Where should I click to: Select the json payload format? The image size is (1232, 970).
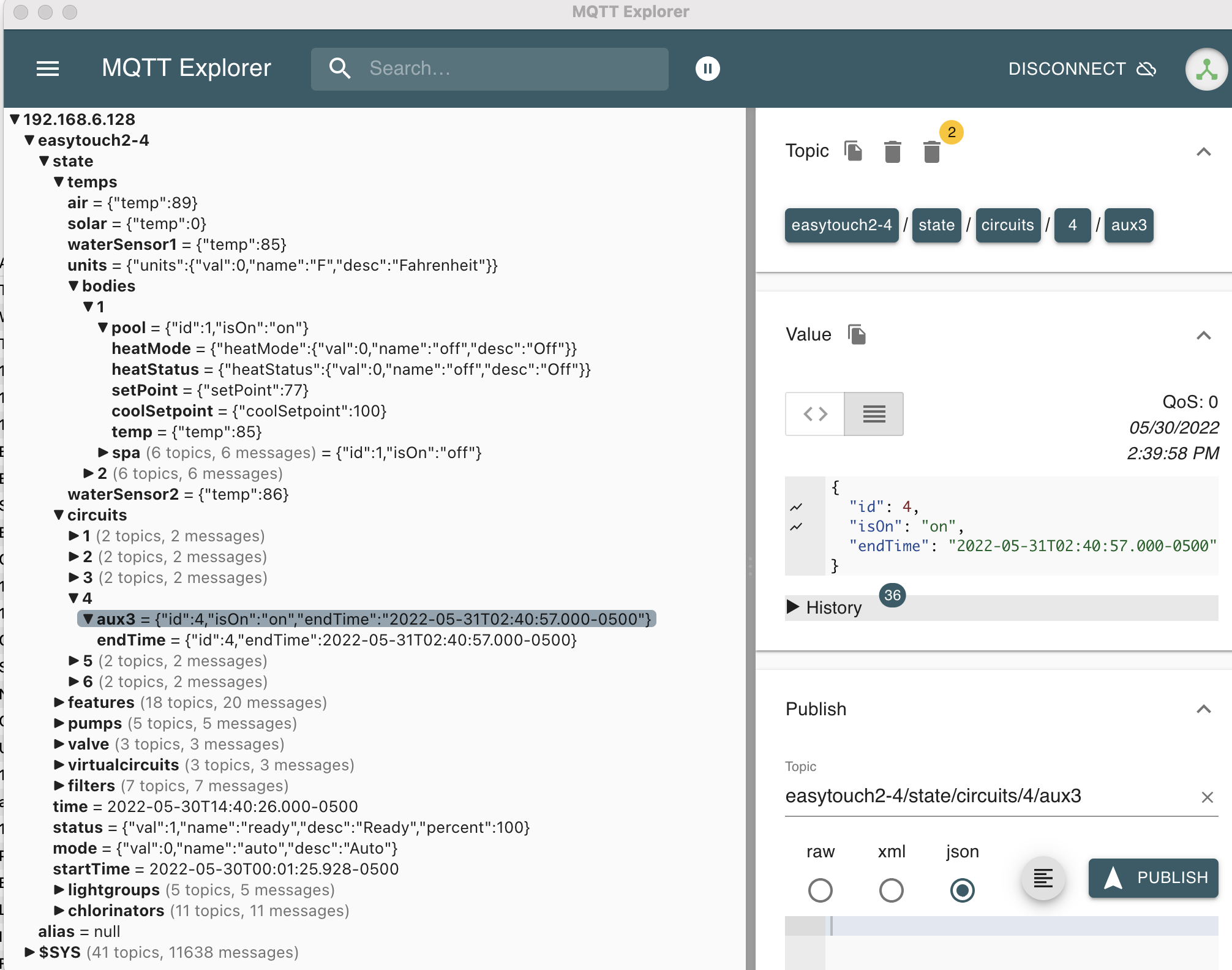pos(962,890)
